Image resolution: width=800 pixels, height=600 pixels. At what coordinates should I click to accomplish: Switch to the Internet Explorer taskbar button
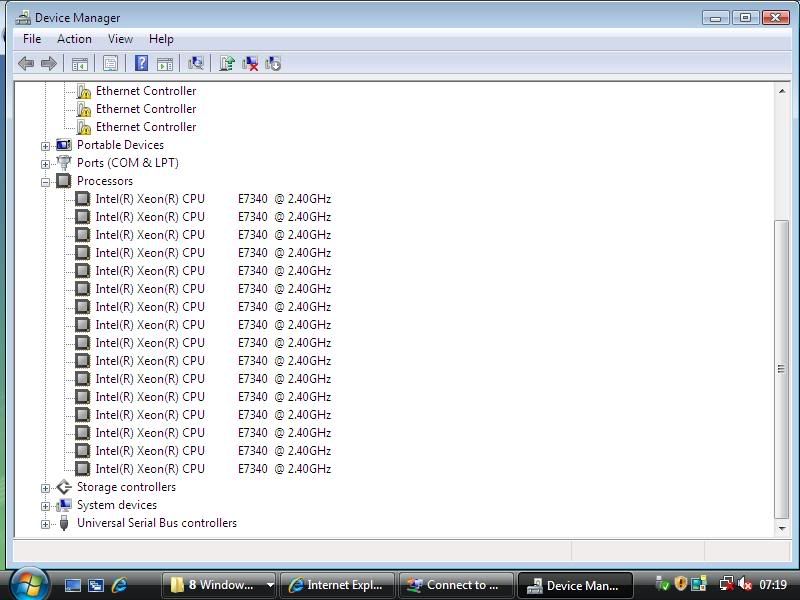pyautogui.click(x=337, y=585)
